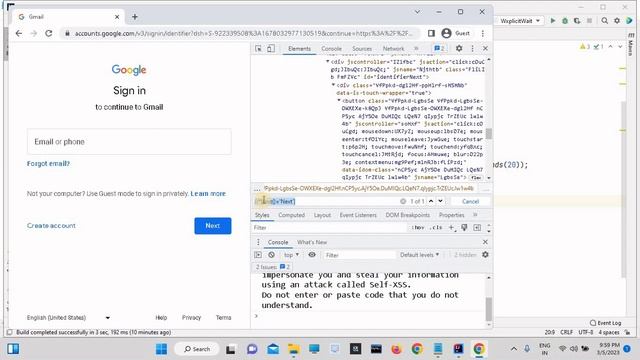The width and height of the screenshot is (640, 360).
Task: Click the 2 Issues link in console
Action: (273, 267)
